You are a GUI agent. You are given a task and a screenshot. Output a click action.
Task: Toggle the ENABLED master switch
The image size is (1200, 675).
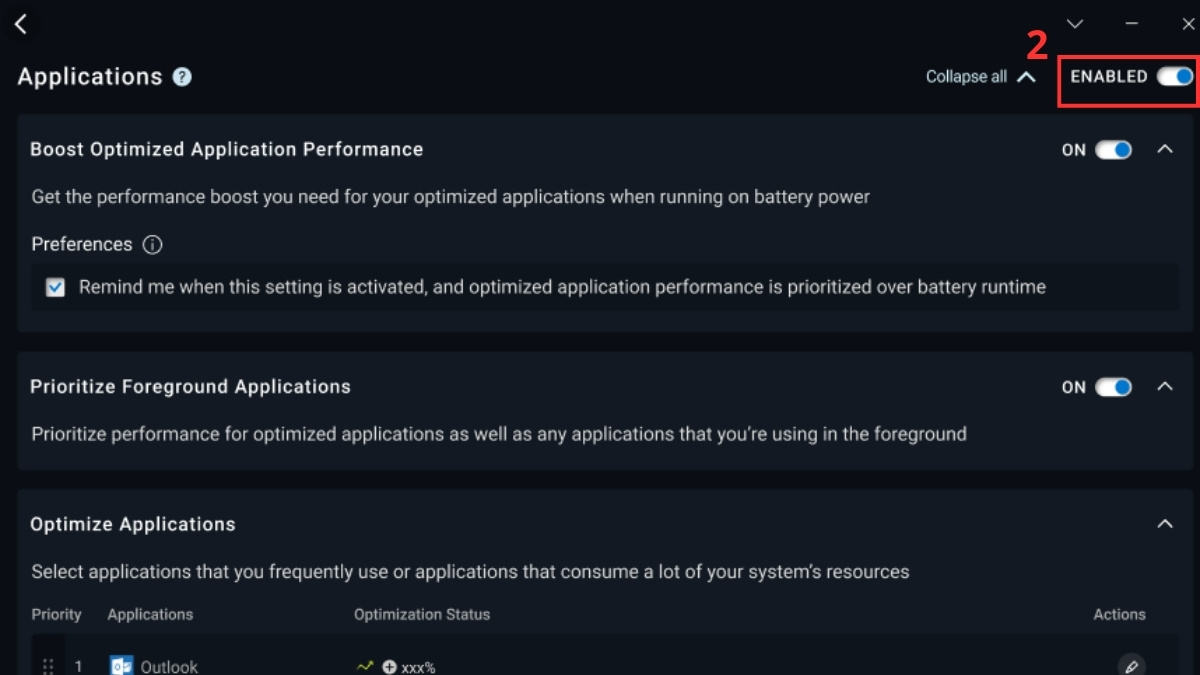click(x=1175, y=76)
